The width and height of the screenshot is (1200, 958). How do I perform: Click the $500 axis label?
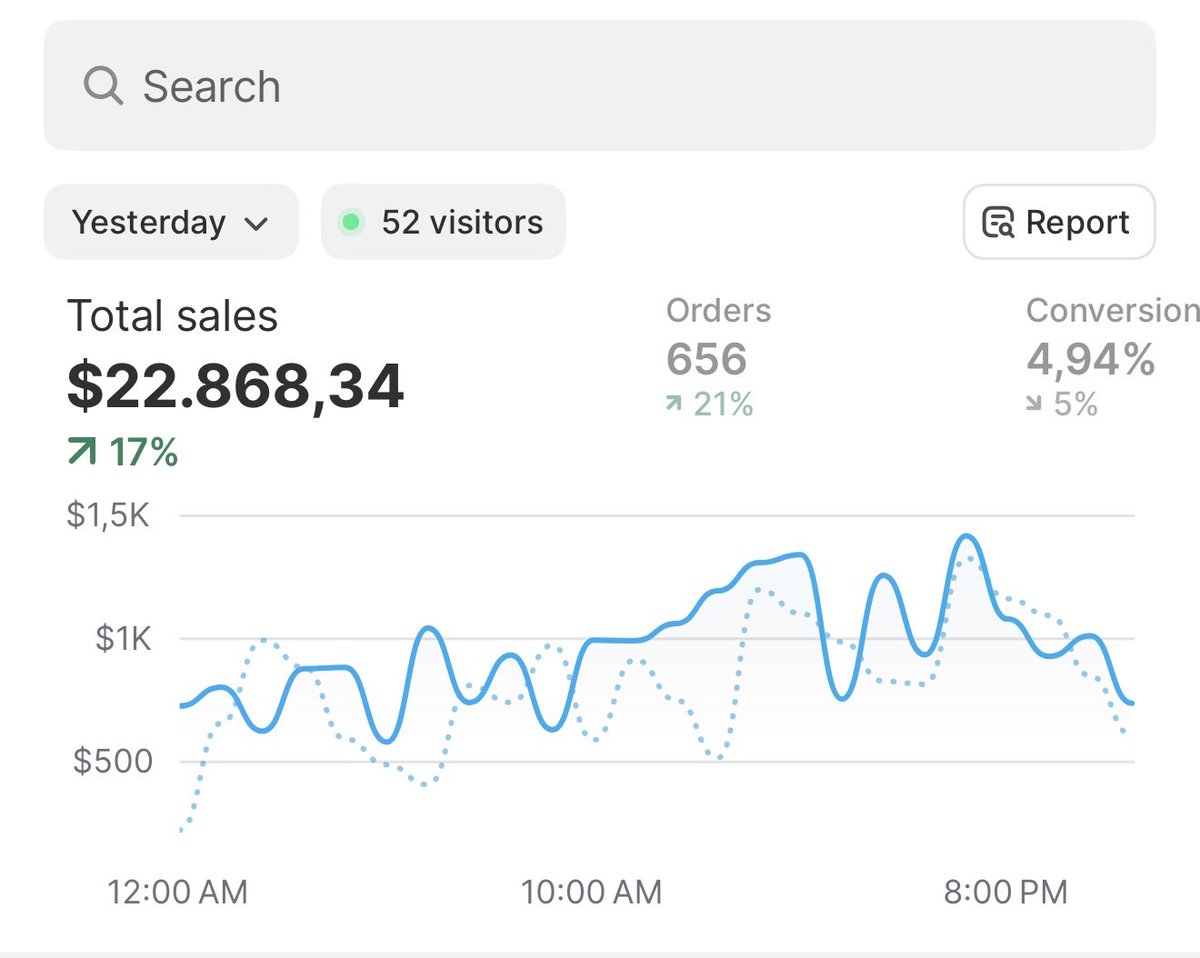tap(113, 762)
